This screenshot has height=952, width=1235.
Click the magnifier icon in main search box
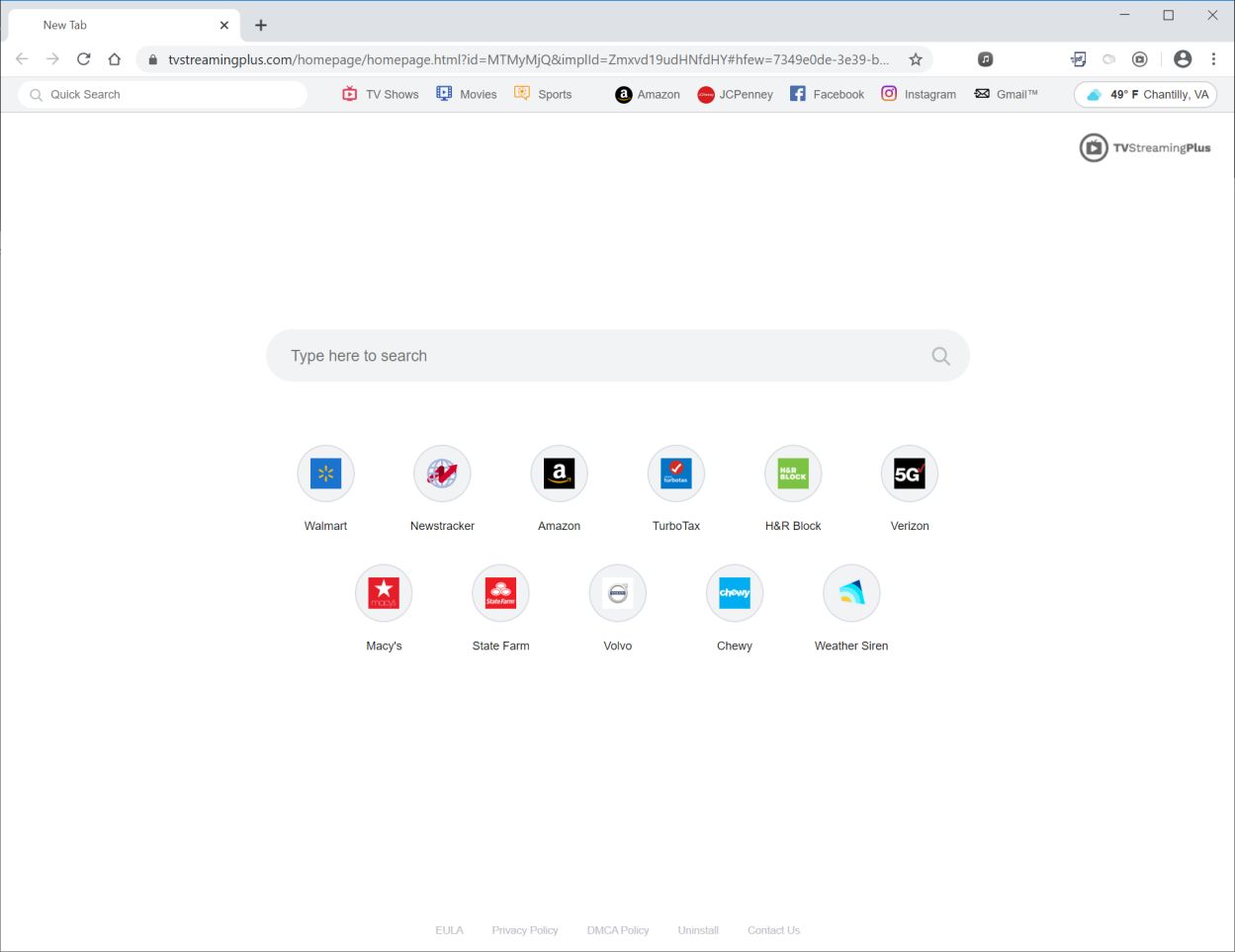coord(940,356)
